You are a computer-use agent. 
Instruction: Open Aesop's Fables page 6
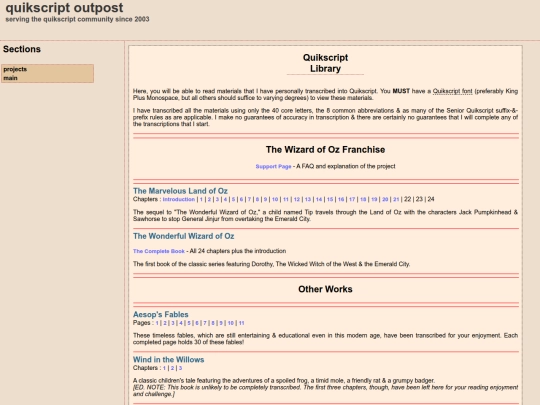tap(197, 323)
